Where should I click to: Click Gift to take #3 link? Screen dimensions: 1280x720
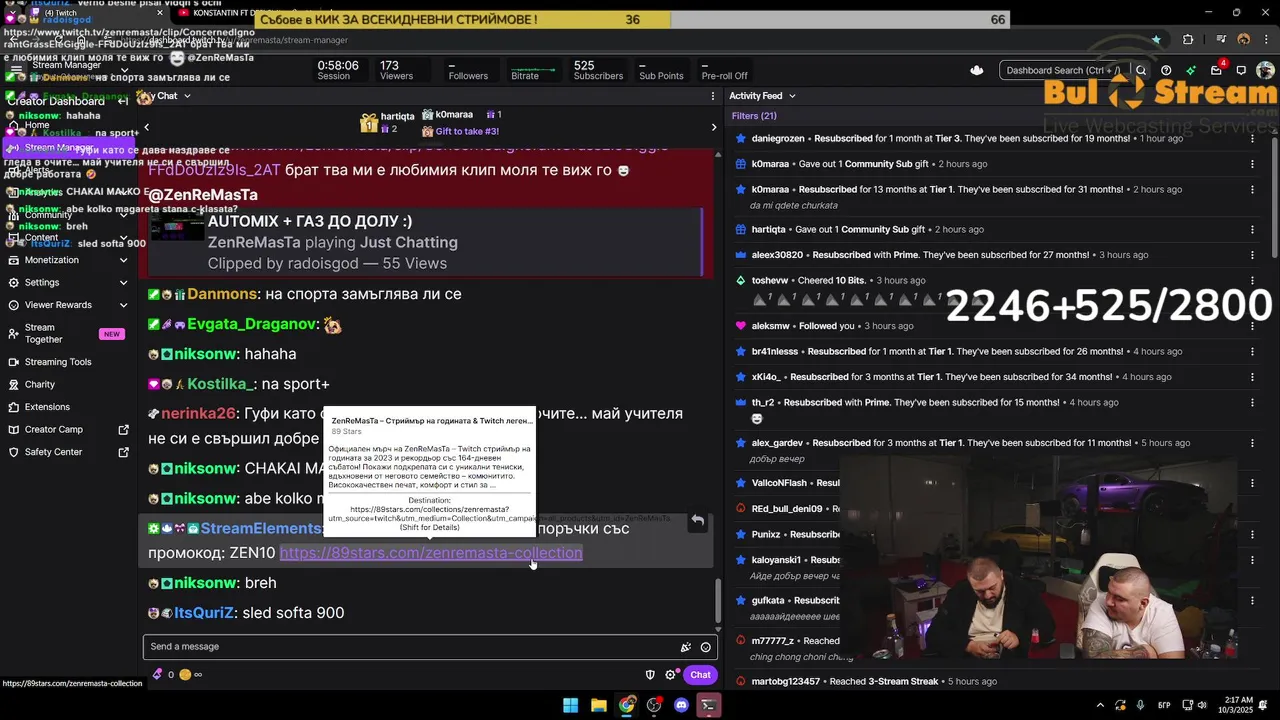tap(467, 131)
